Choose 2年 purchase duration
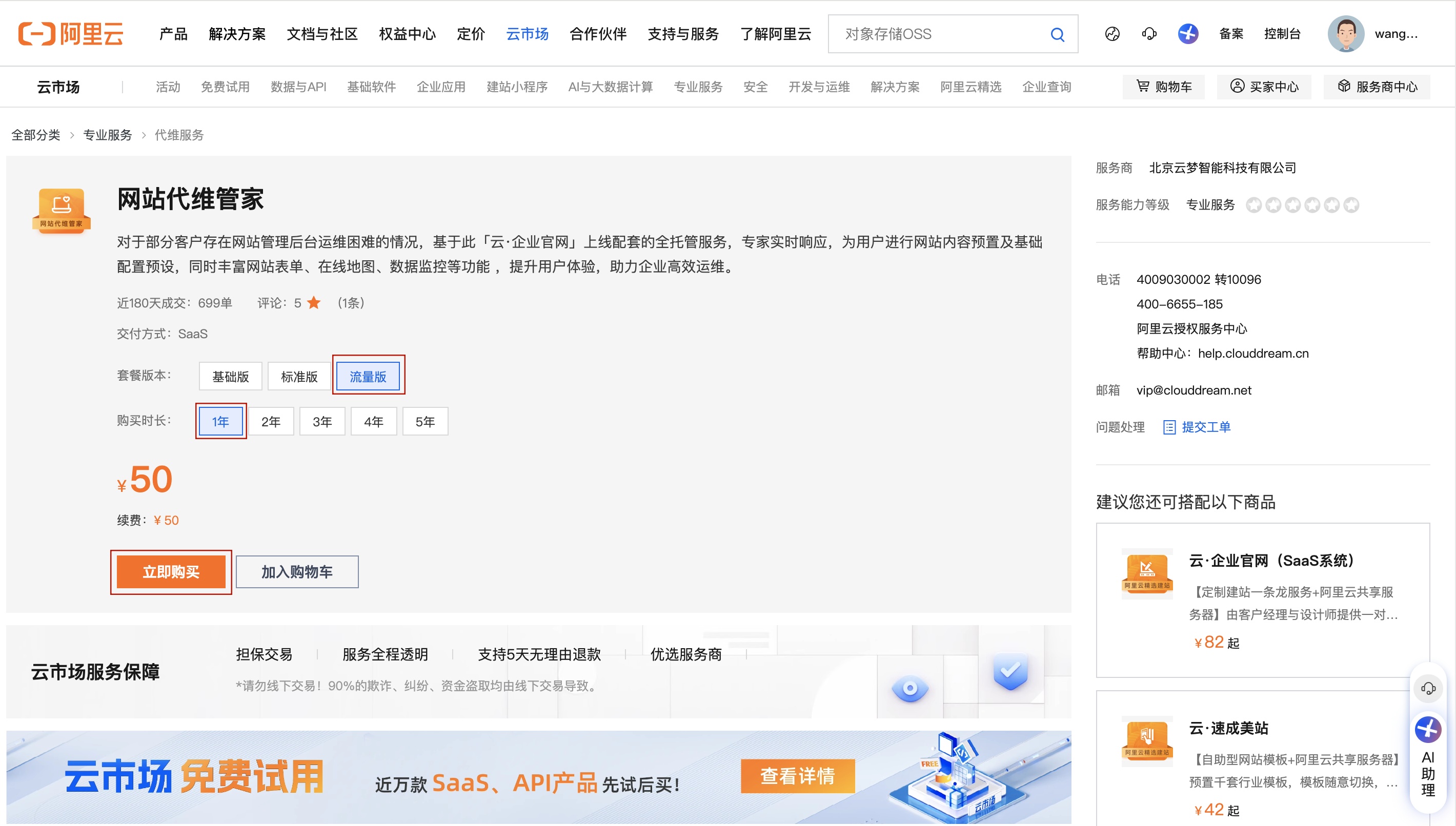This screenshot has width=1456, height=826. point(271,421)
